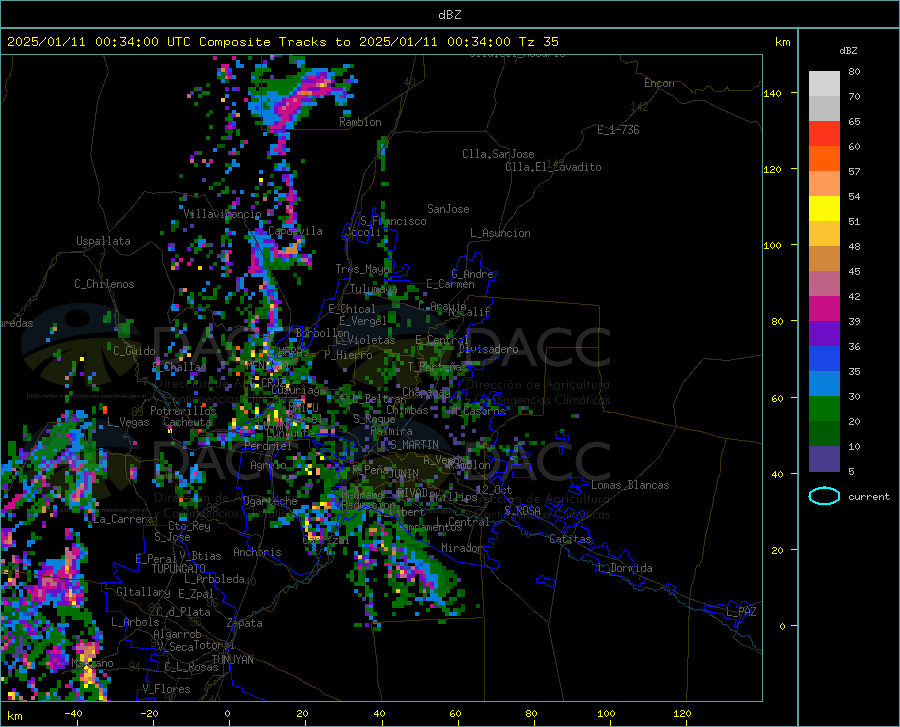This screenshot has height=727, width=900.
Task: Click the S_Francisco label
Action: tap(393, 221)
